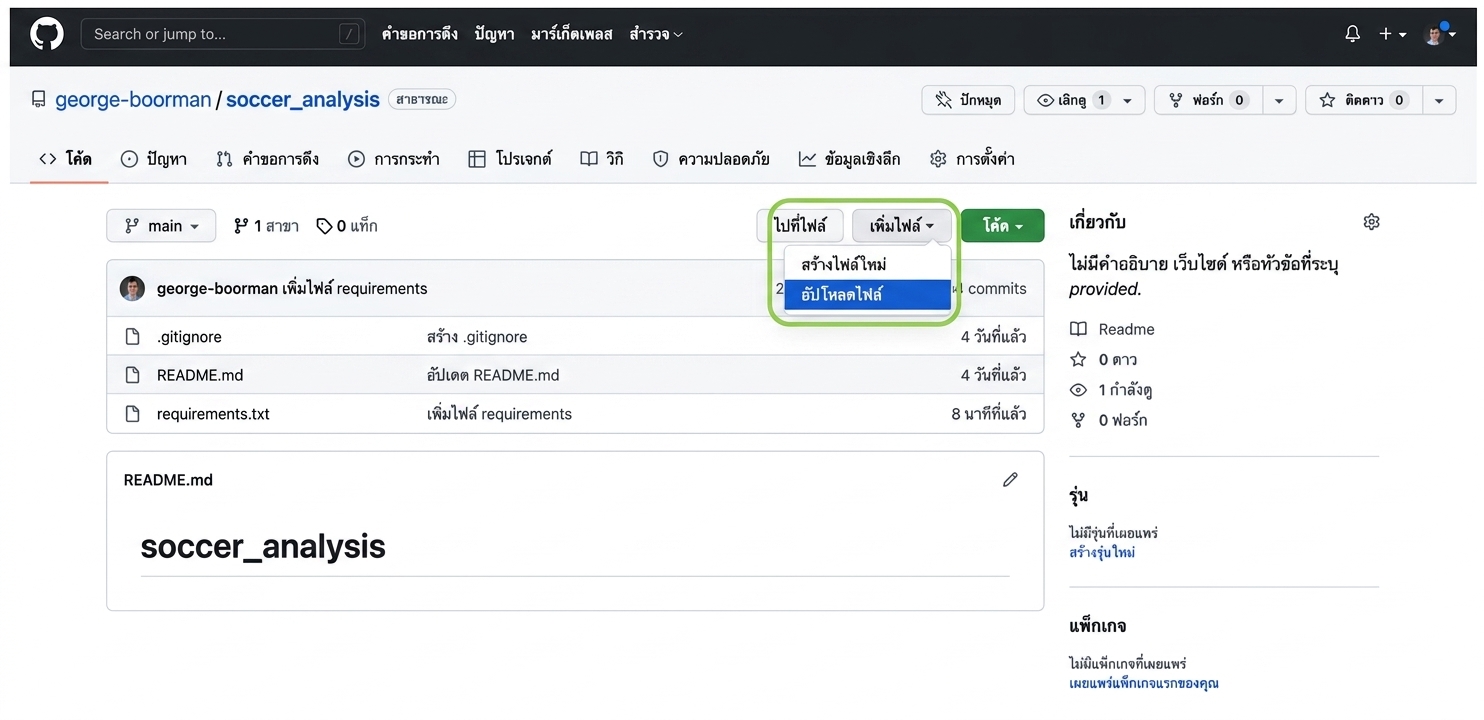Open the notifications bell

pos(1352,34)
